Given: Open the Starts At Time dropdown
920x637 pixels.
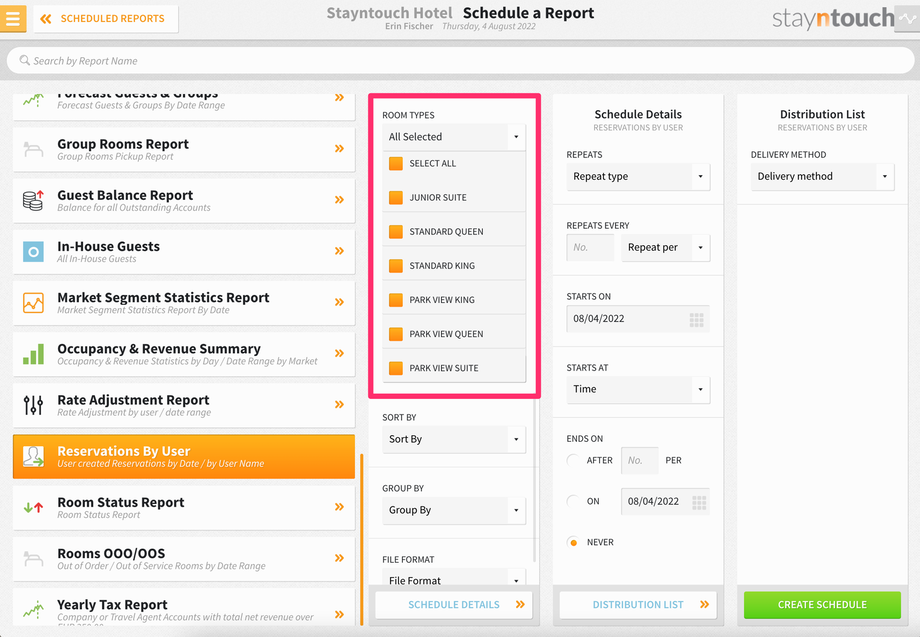Looking at the screenshot, I should (638, 389).
